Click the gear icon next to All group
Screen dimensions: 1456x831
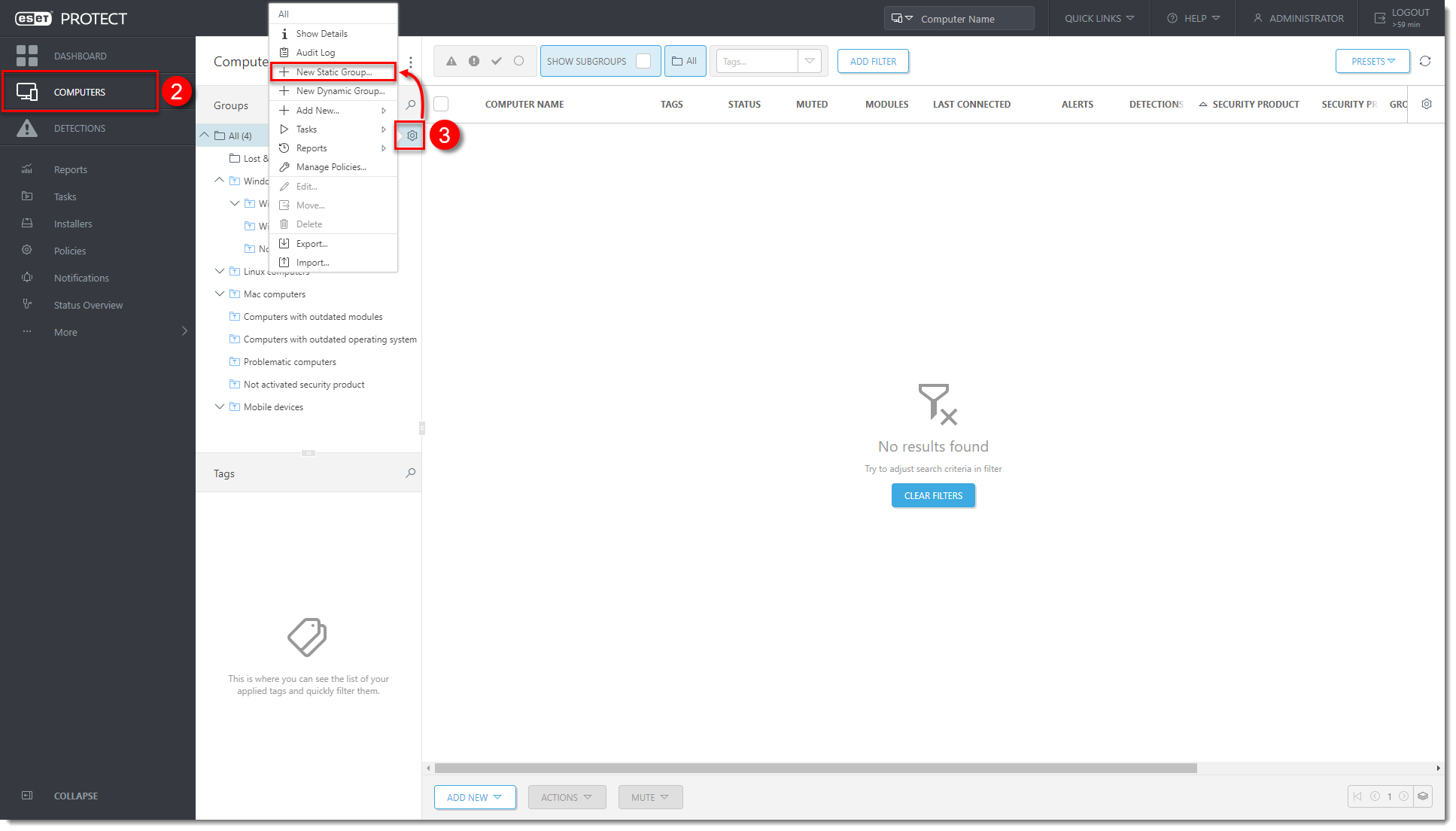[412, 135]
